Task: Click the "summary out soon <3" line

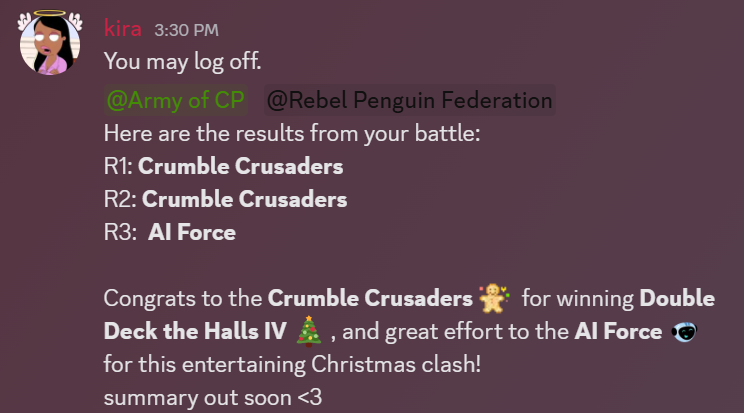Action: 210,395
